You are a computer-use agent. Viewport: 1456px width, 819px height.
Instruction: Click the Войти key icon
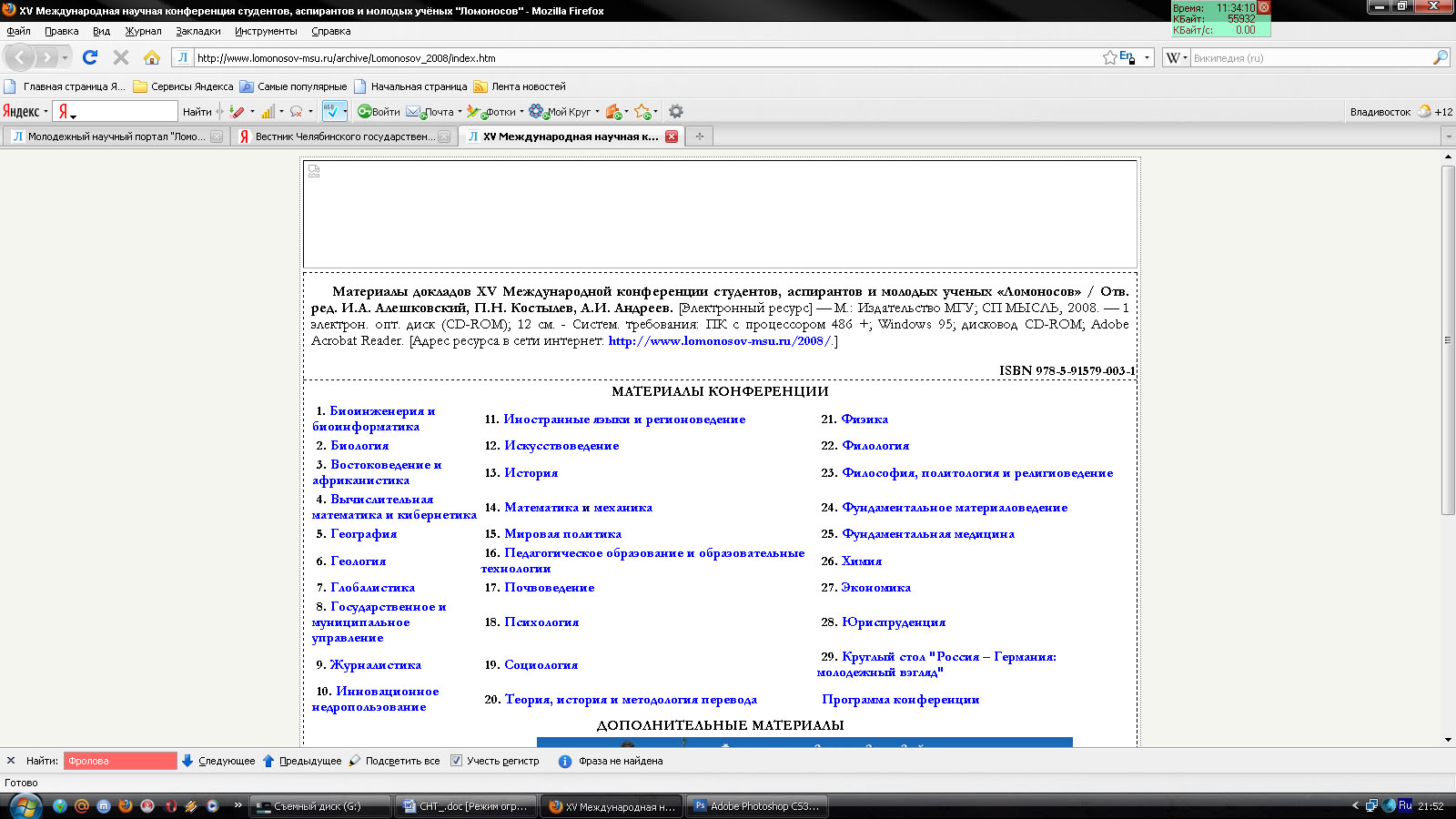click(x=364, y=112)
